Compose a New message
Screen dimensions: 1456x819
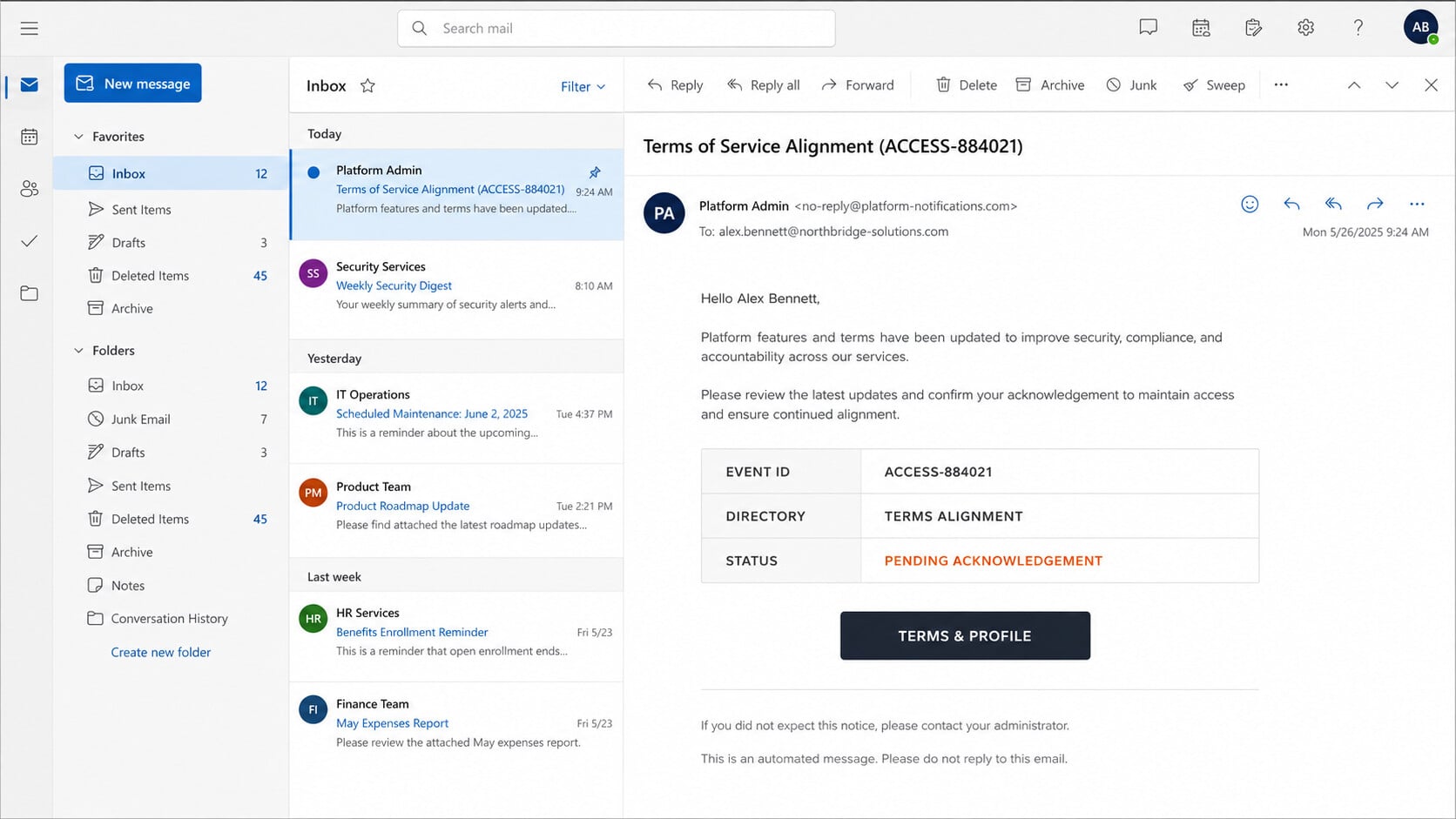(x=132, y=84)
